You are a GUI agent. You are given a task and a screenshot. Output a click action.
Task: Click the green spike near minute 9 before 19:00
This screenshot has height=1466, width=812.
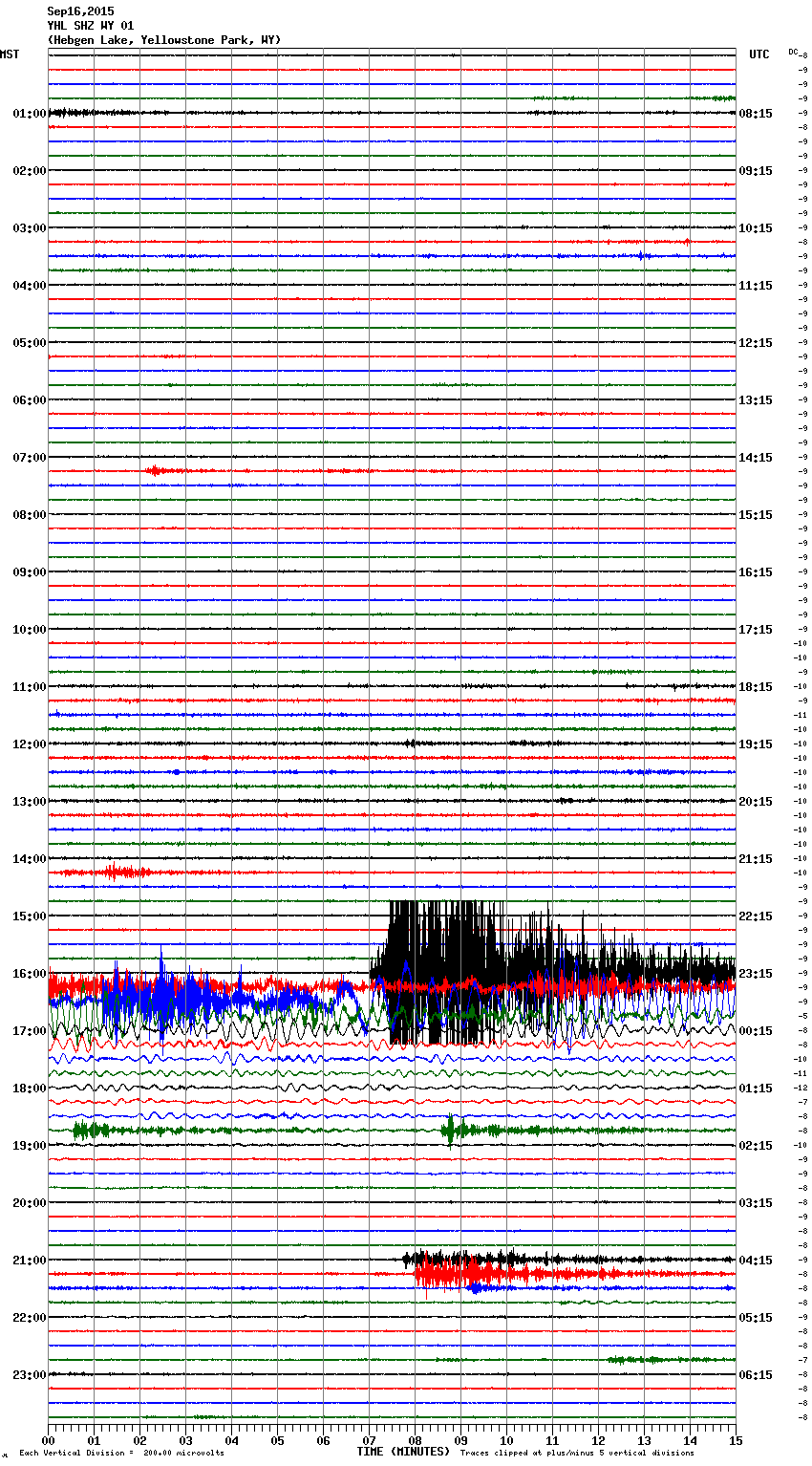pyautogui.click(x=450, y=1130)
